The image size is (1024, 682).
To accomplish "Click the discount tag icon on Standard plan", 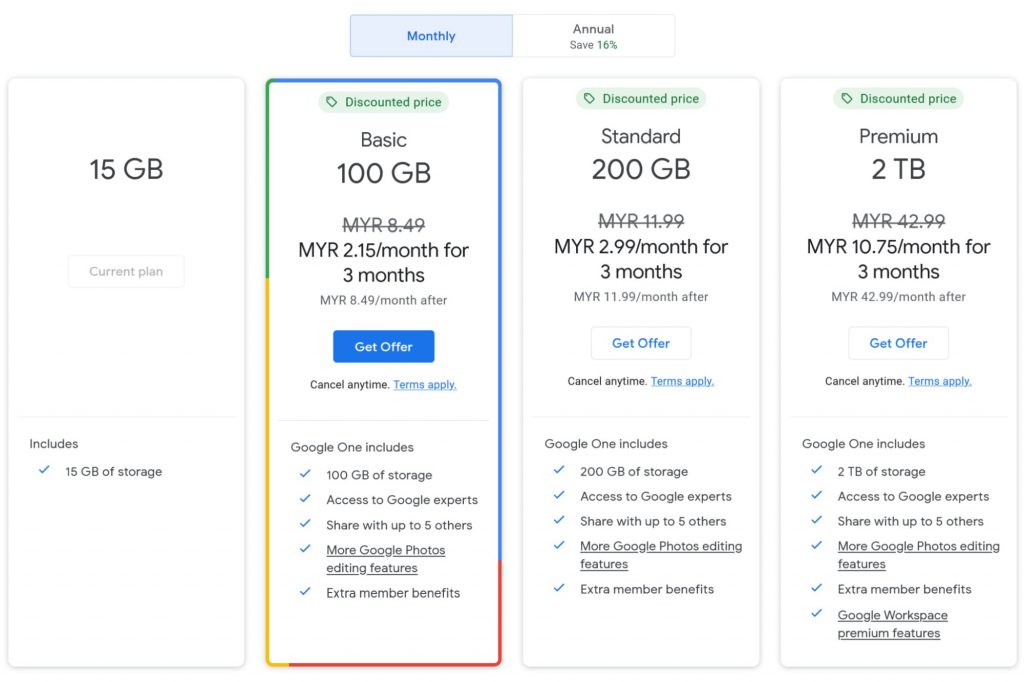I will point(589,99).
